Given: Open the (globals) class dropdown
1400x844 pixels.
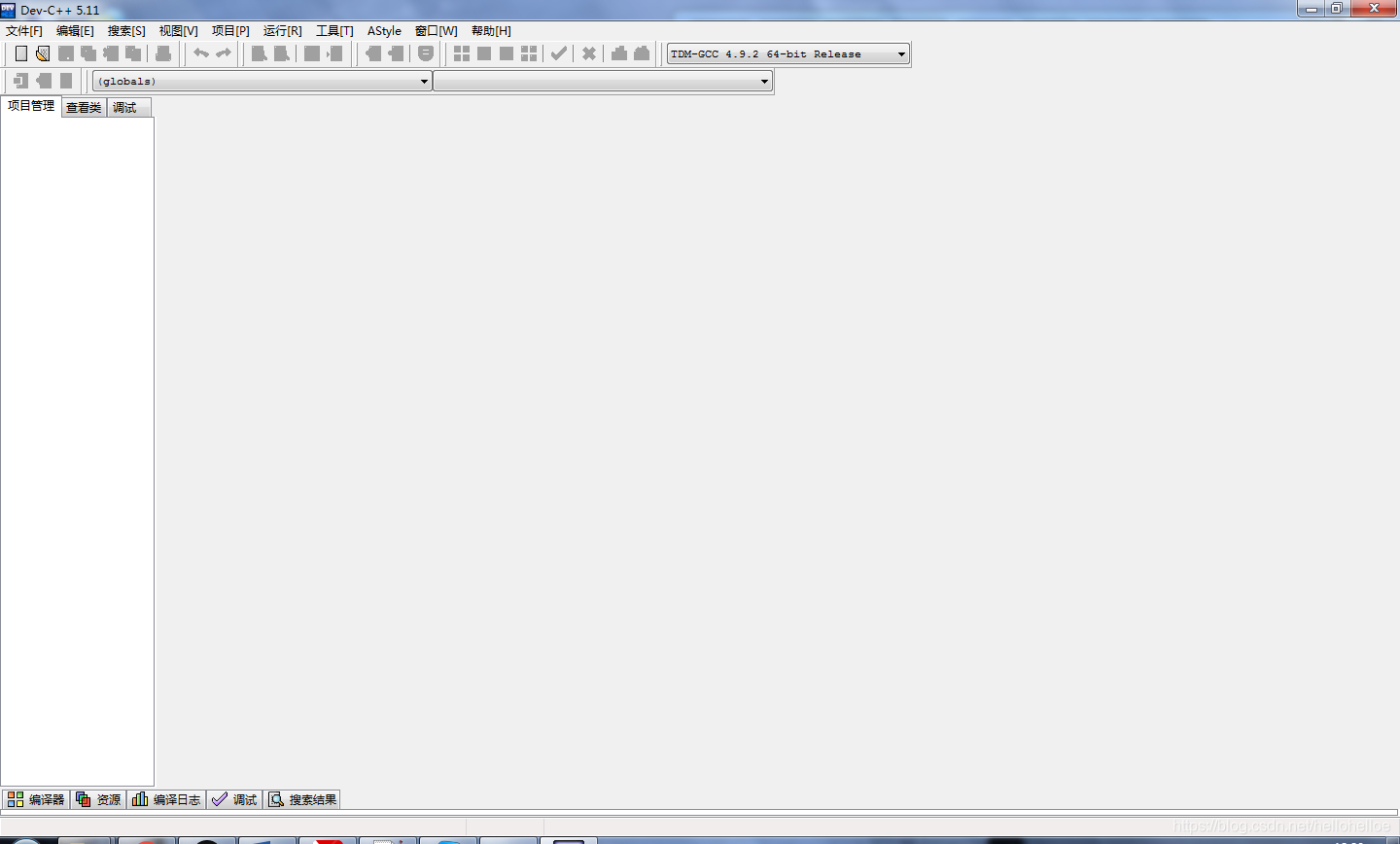Looking at the screenshot, I should [x=262, y=82].
